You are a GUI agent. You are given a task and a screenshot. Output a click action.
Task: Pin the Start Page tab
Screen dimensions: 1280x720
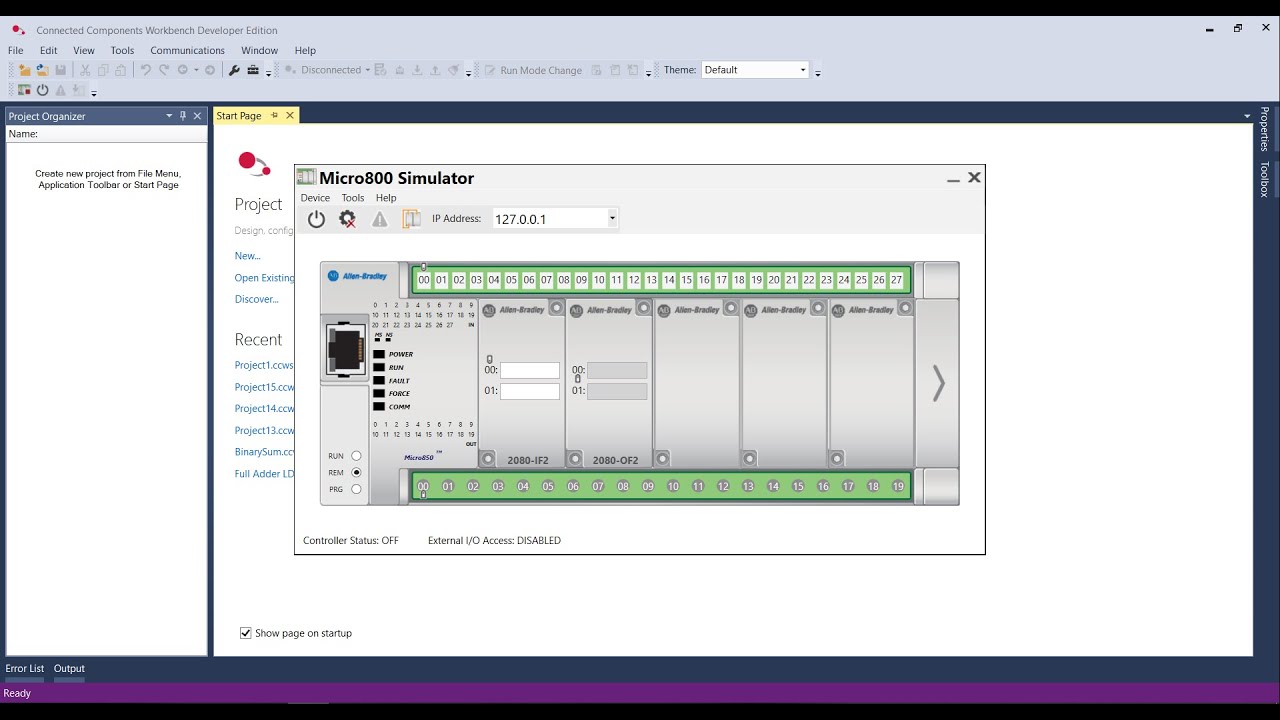[x=275, y=115]
